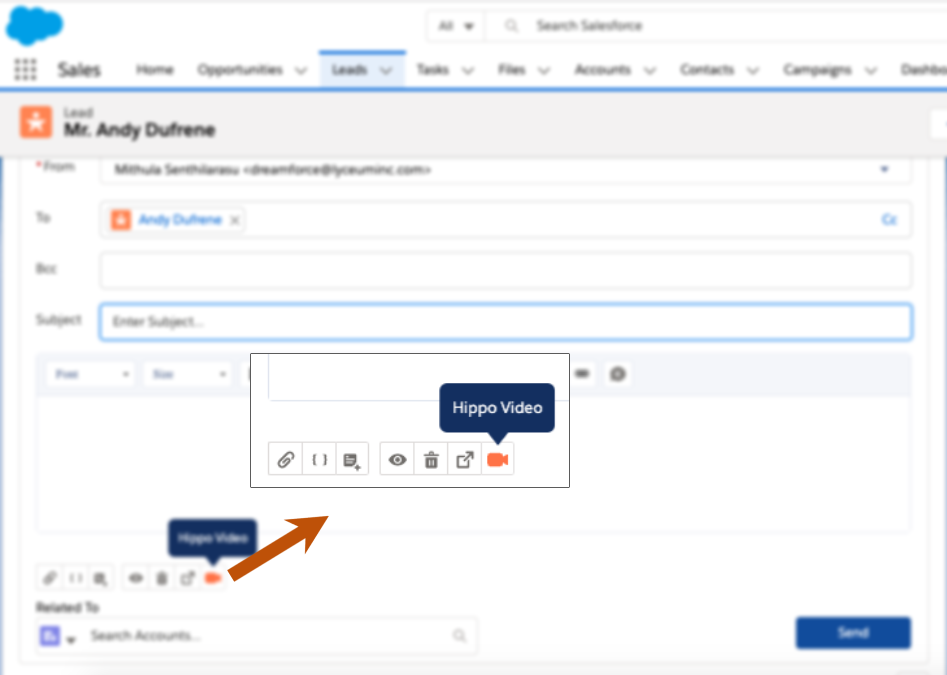Expand the Tasks tab chevron

(x=467, y=71)
